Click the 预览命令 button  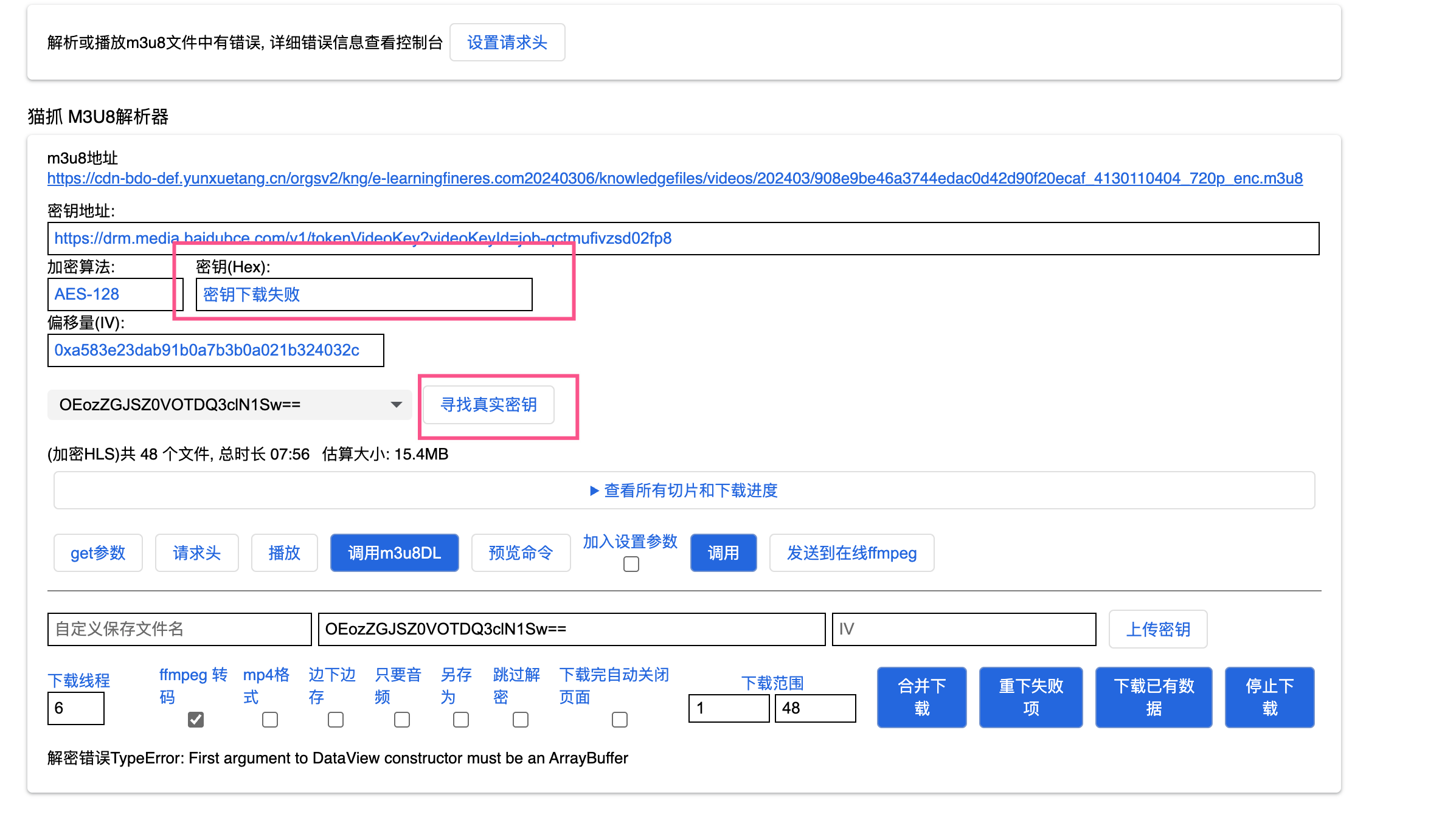tap(521, 553)
